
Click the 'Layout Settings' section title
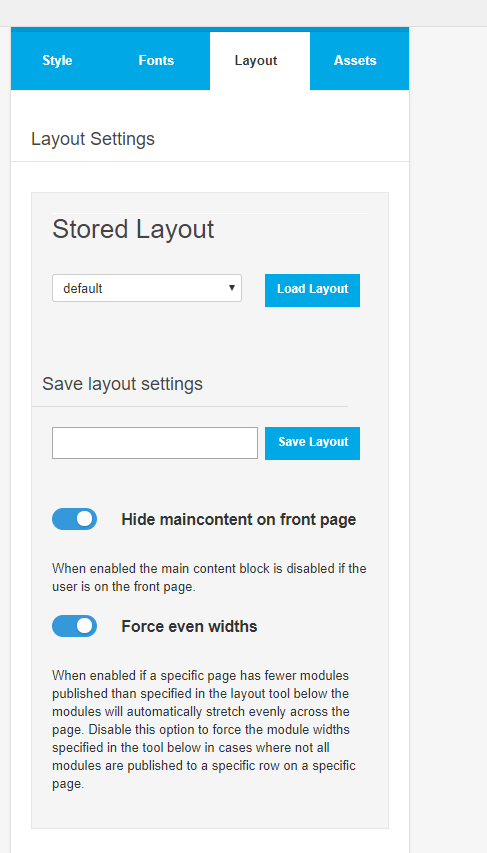93,139
